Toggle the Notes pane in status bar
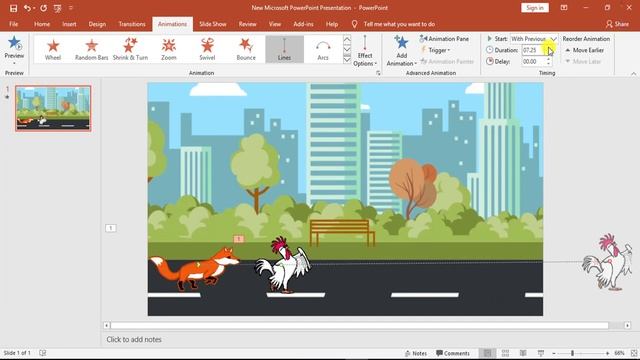 click(x=416, y=353)
